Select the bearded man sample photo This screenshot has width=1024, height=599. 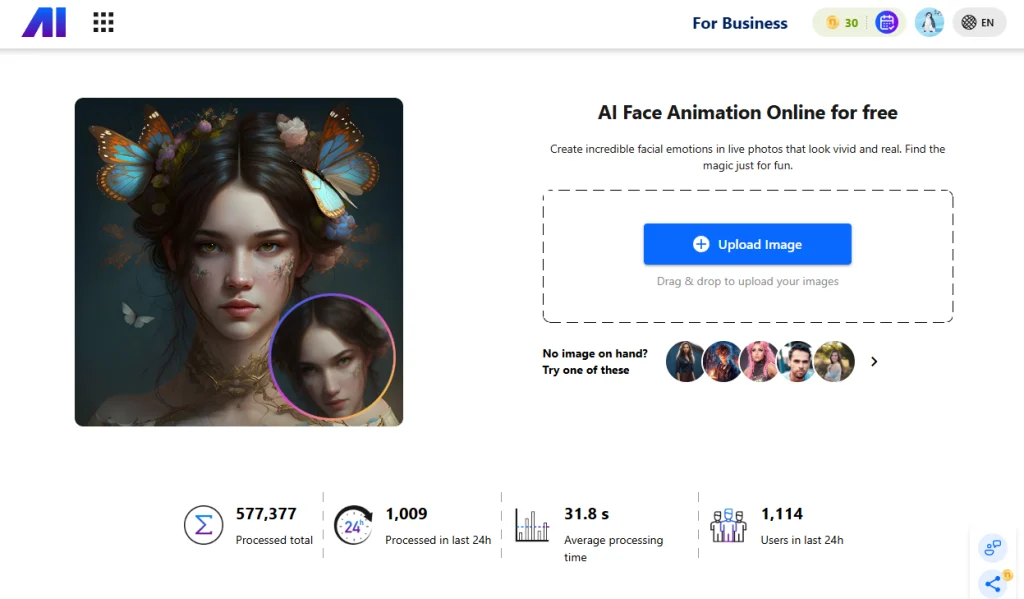[x=797, y=361]
